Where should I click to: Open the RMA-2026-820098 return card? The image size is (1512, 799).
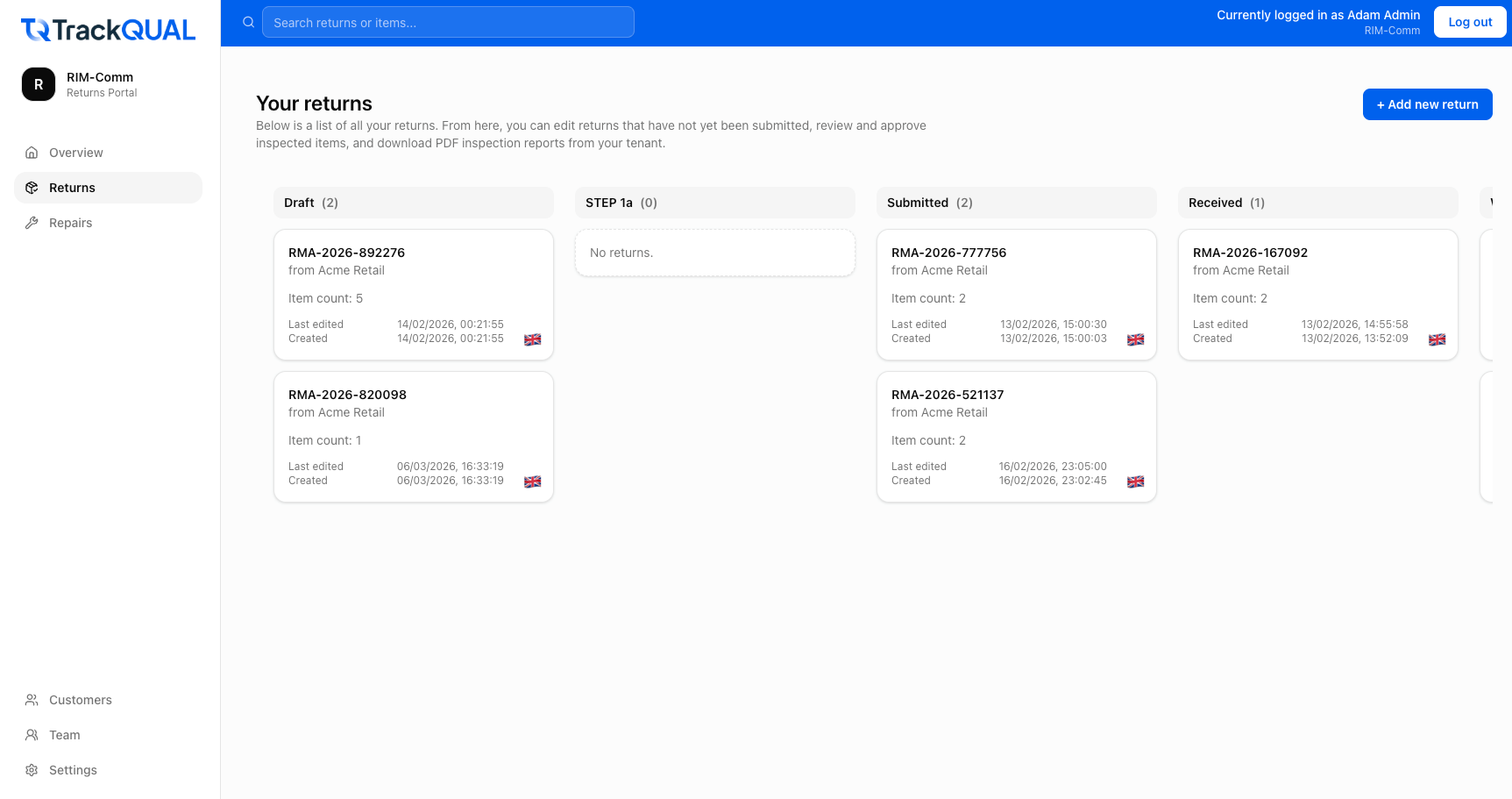pos(413,436)
